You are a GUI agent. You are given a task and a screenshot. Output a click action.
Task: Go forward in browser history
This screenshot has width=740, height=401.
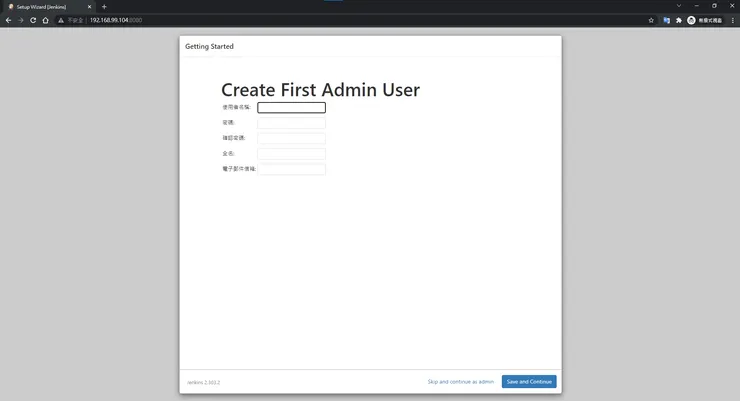click(x=20, y=20)
